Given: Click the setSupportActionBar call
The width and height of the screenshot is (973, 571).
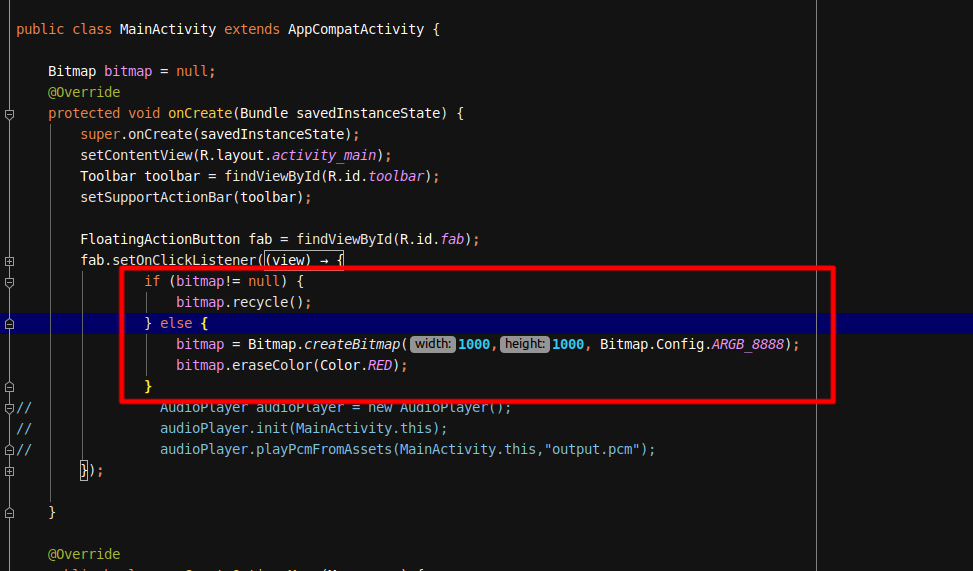Looking at the screenshot, I should pos(156,197).
